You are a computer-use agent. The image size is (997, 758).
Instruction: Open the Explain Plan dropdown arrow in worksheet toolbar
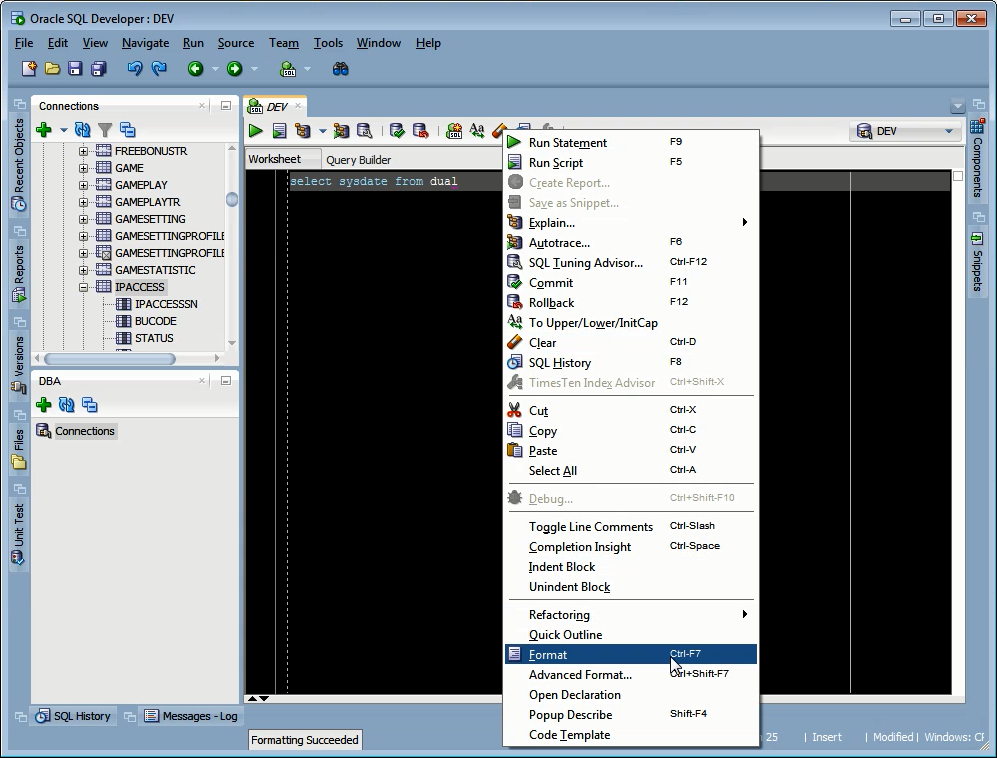coord(322,131)
